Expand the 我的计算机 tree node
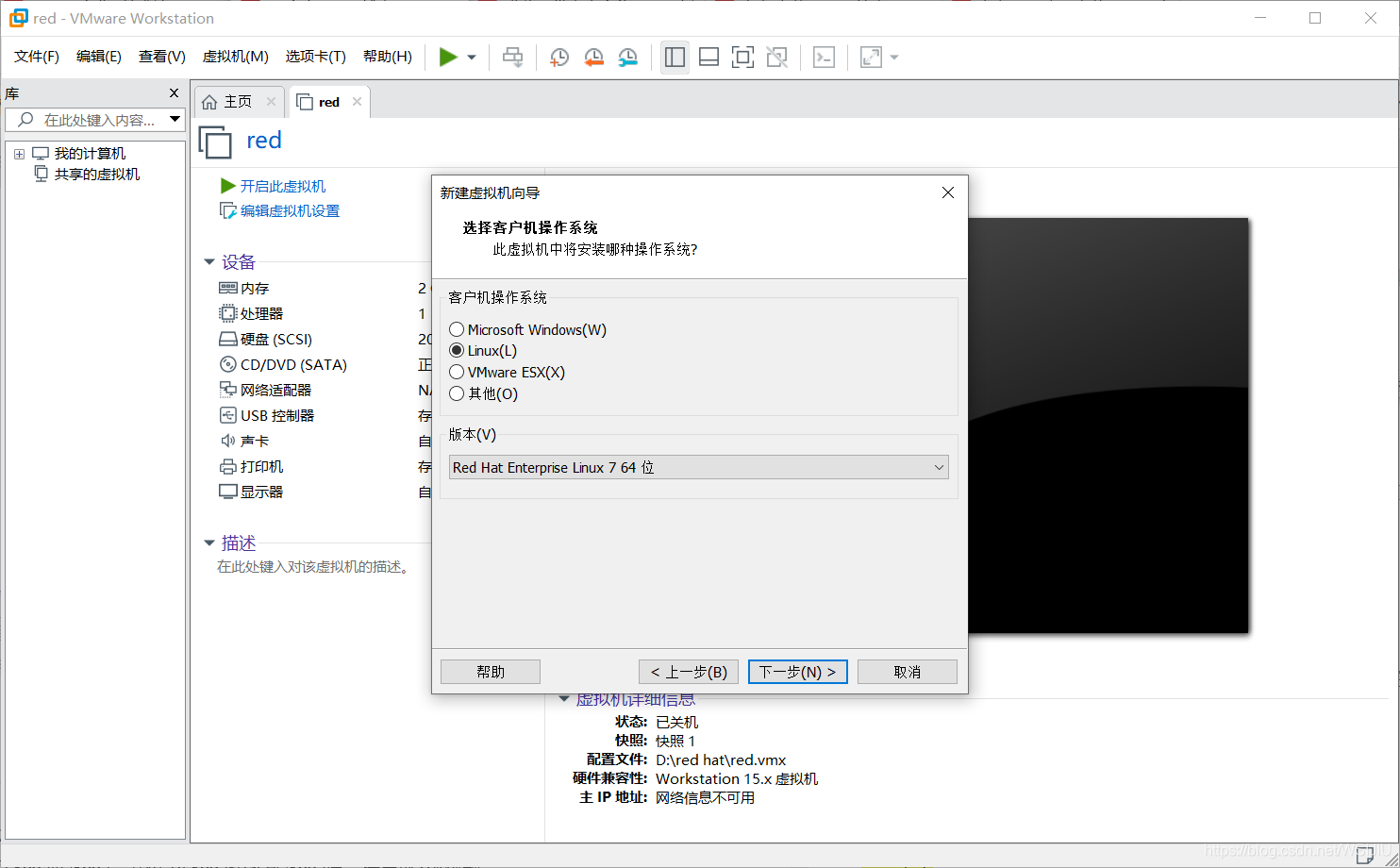1400x868 pixels. (x=19, y=154)
